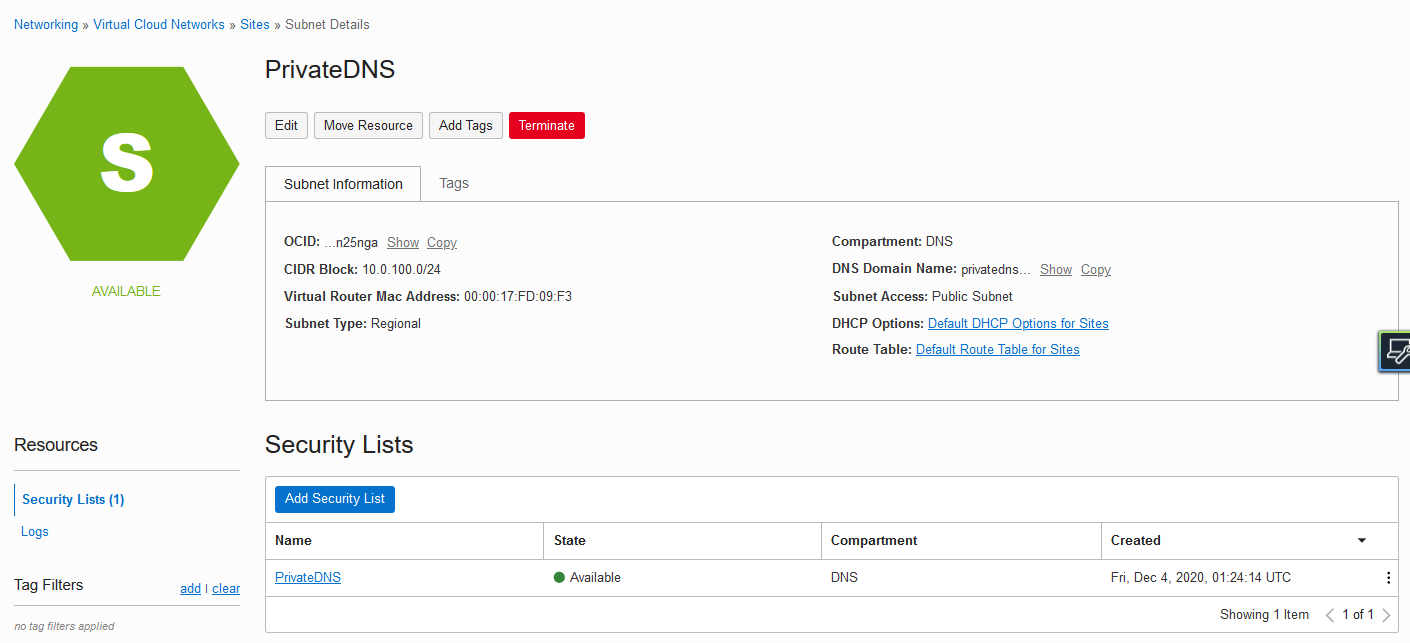The width and height of the screenshot is (1410, 643).
Task: Open Default DHCP Options for Sites
Action: 1018,323
